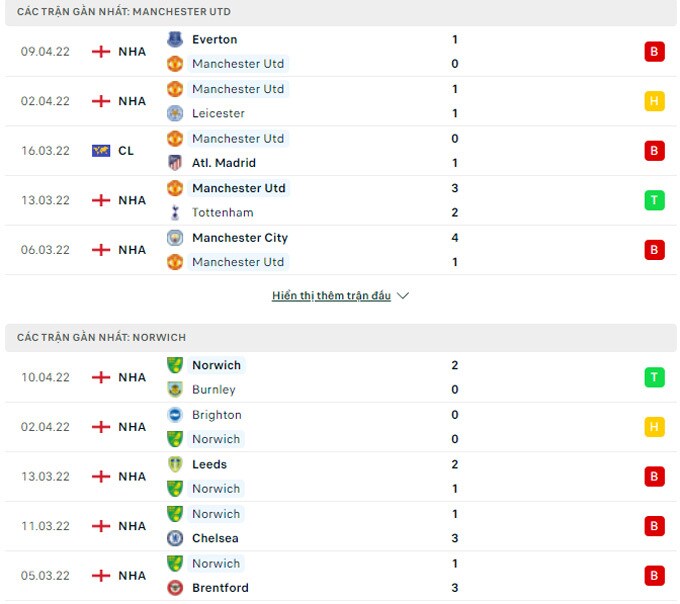Expand the chevron beside Hiển thị thêm trận đấu
The height and width of the screenshot is (604, 680).
coord(403,296)
